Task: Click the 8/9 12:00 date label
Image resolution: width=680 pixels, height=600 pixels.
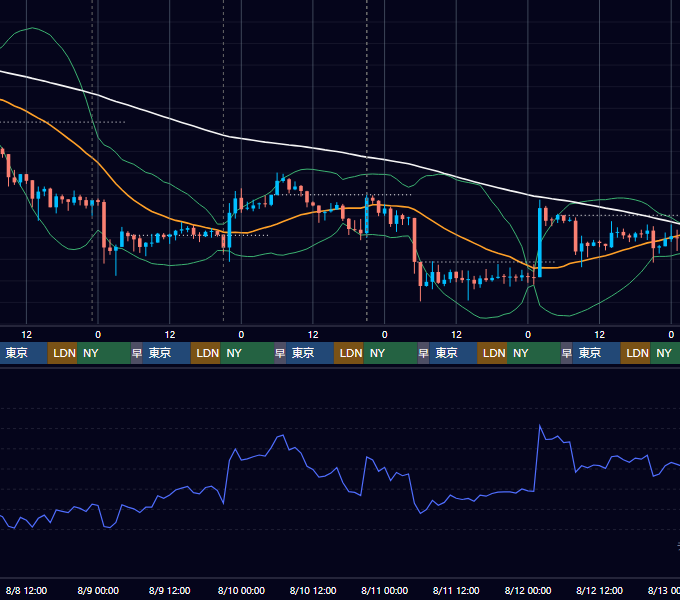Action: point(170,590)
